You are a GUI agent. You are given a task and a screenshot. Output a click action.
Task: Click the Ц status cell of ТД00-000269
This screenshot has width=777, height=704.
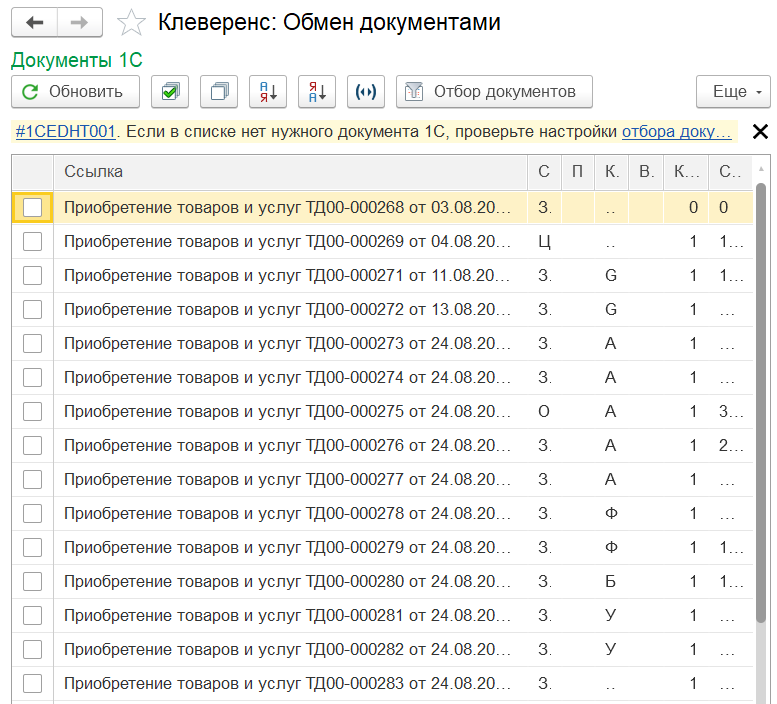544,242
